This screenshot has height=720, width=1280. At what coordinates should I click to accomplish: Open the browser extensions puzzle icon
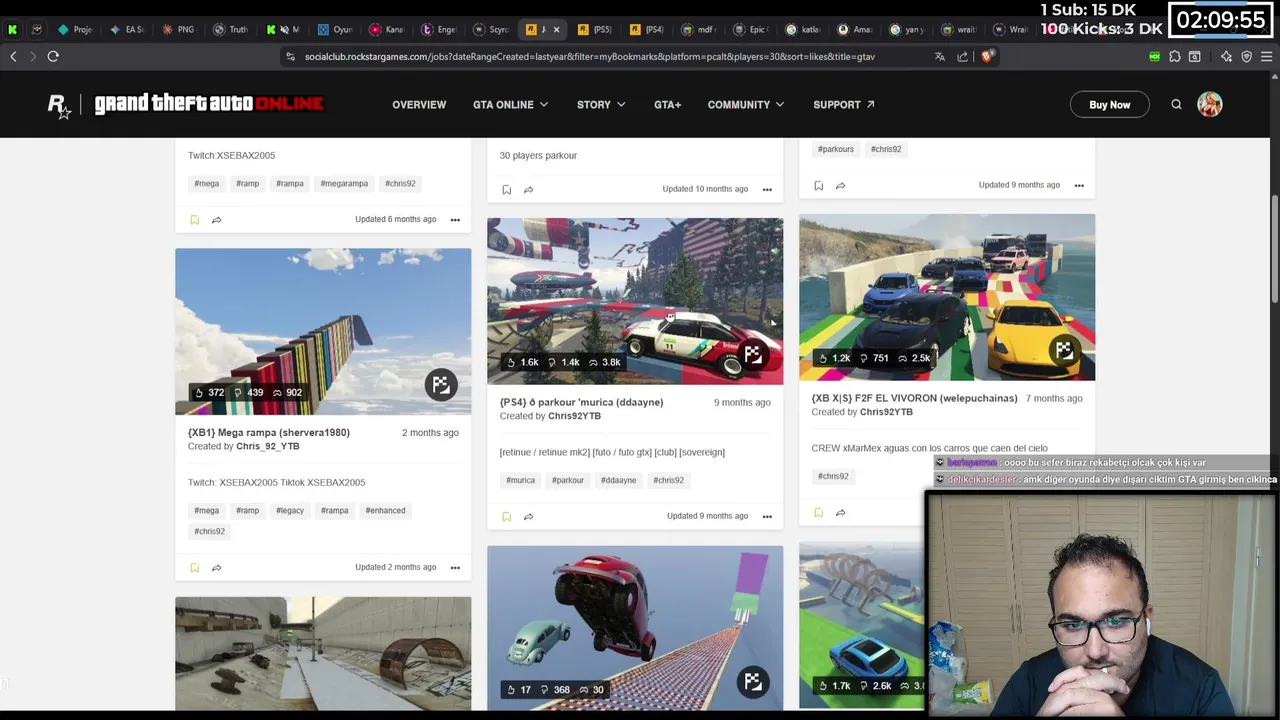pos(1175,57)
